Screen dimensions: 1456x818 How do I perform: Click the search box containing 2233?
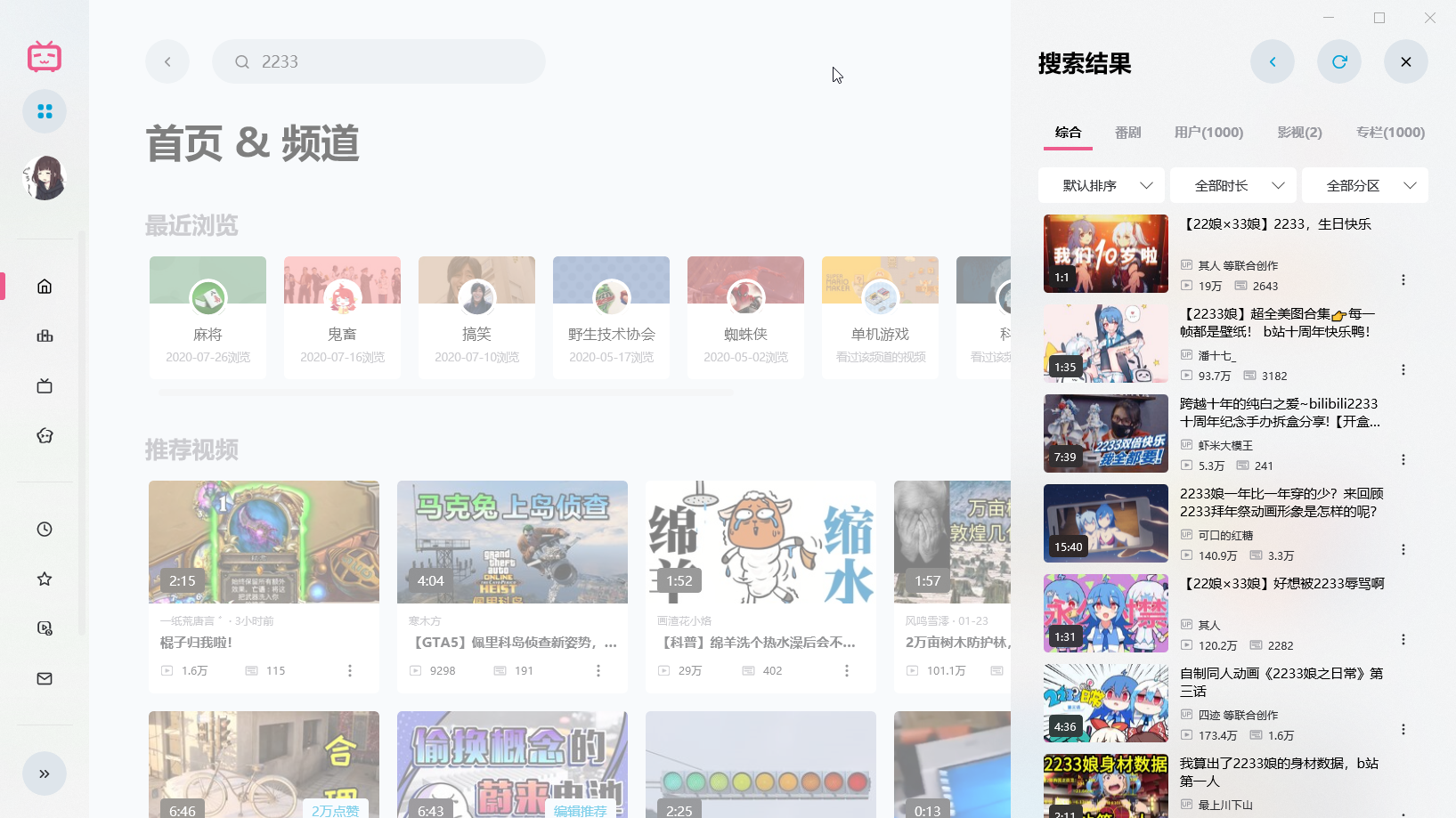(378, 61)
